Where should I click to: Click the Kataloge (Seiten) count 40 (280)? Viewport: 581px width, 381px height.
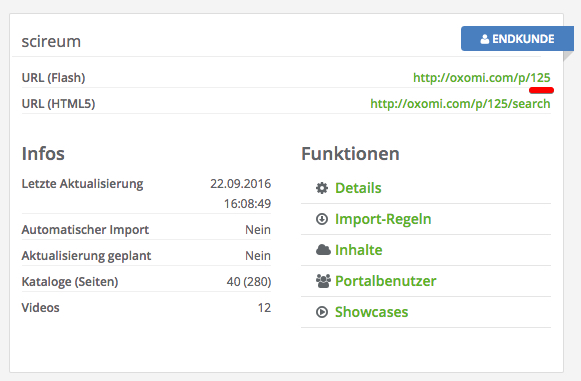click(x=249, y=282)
